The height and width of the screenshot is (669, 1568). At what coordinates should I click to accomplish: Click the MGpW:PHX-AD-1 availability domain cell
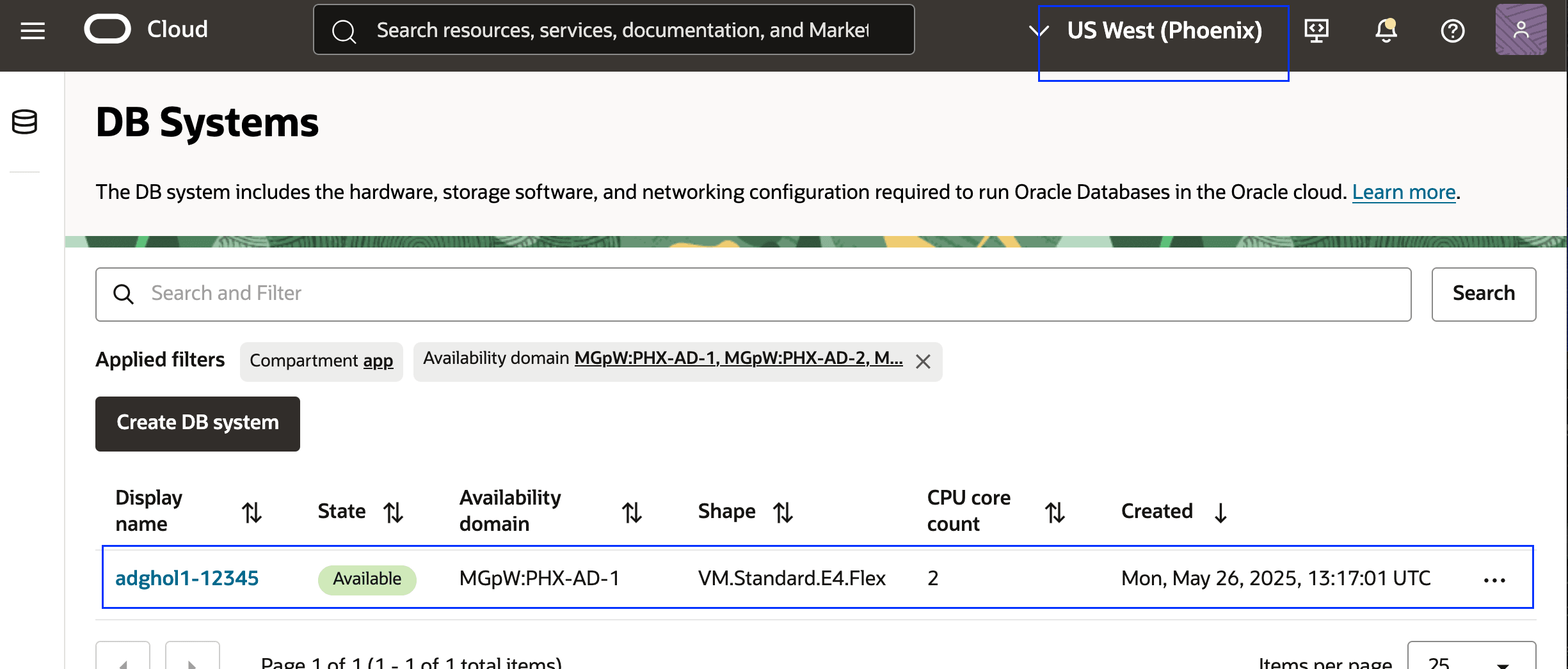click(x=540, y=578)
